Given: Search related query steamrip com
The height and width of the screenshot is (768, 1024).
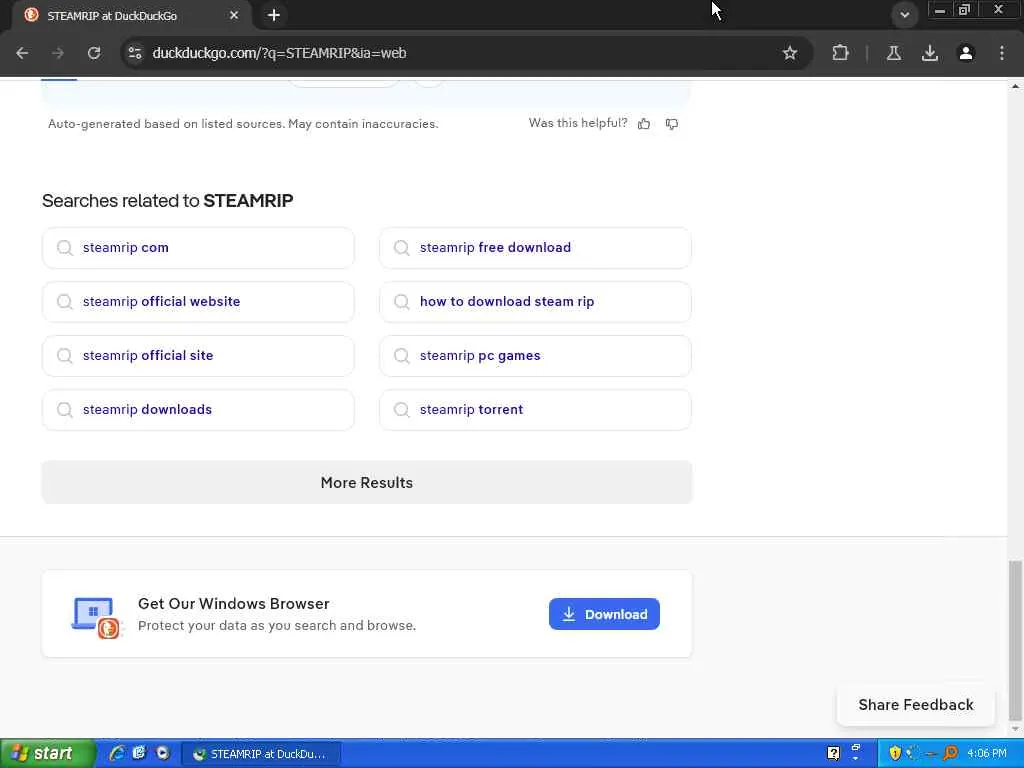Looking at the screenshot, I should [x=198, y=248].
